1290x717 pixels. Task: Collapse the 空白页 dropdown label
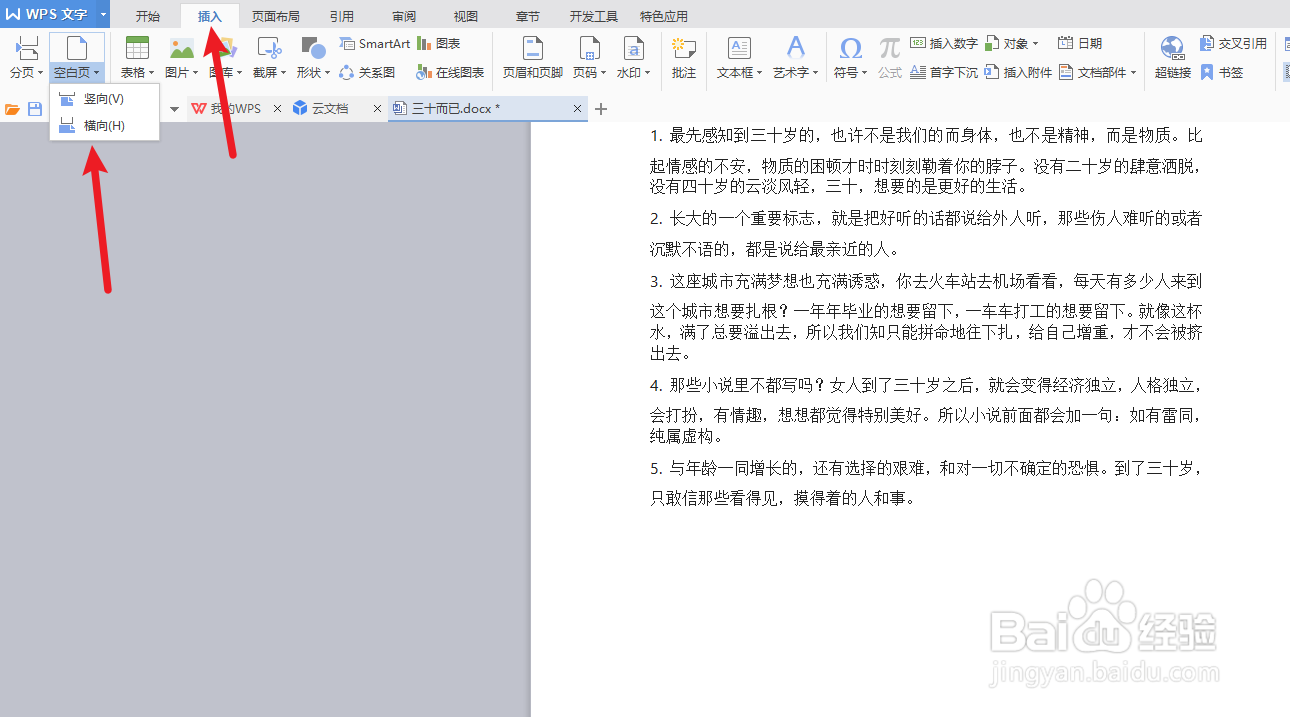[77, 73]
